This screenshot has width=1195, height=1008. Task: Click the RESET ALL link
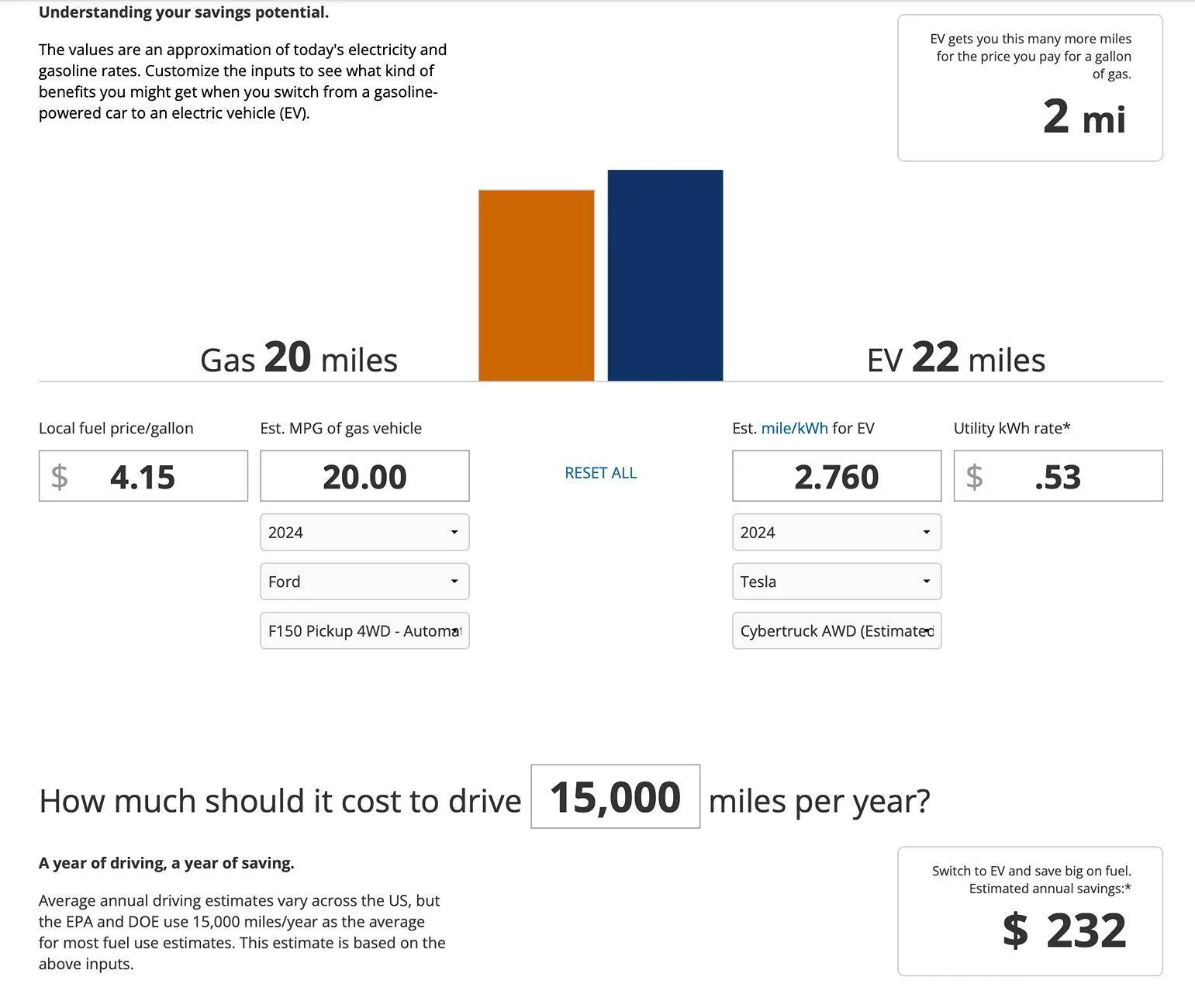click(600, 473)
